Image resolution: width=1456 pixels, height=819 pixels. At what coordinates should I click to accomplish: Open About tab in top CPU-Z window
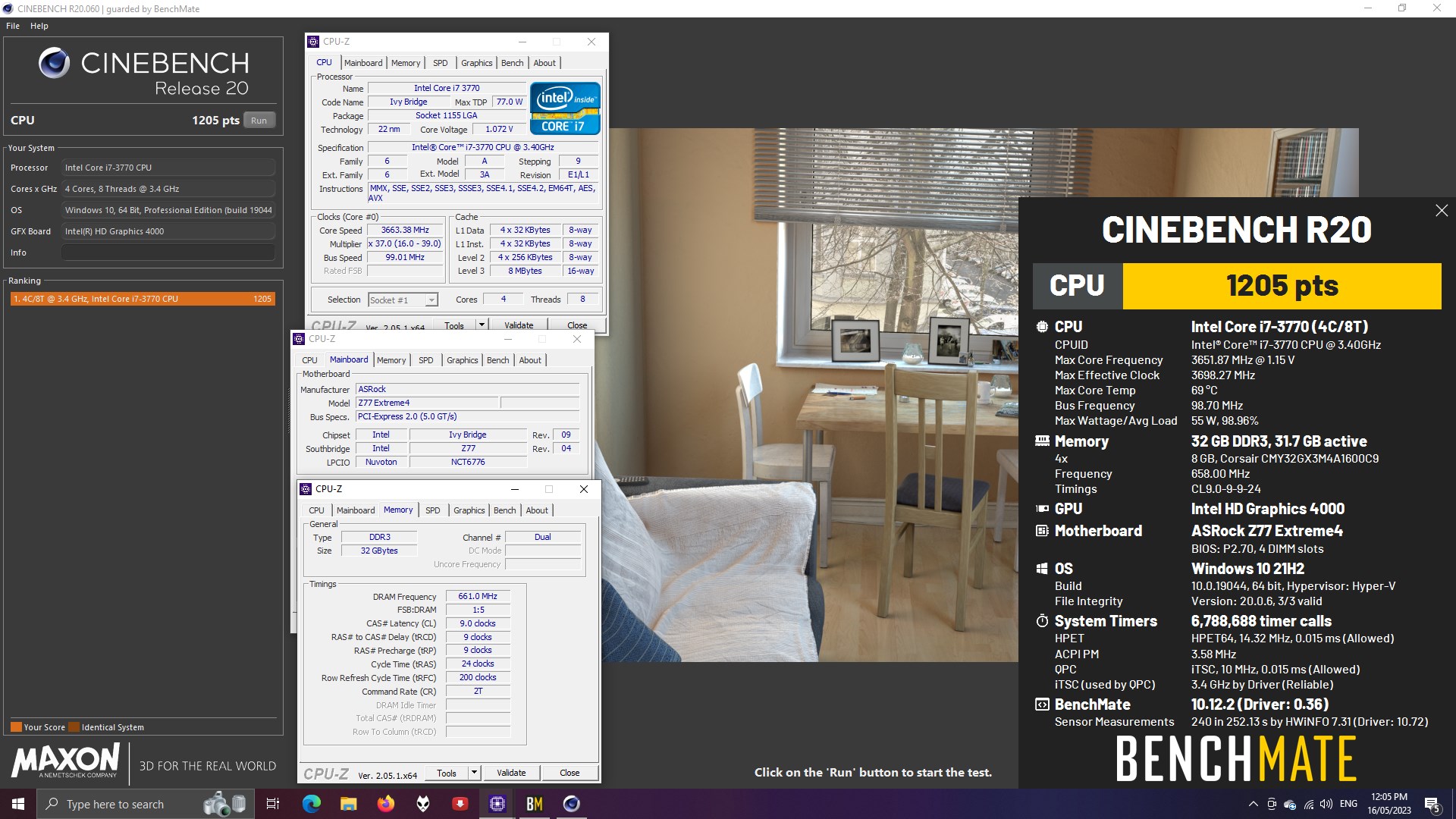pos(544,63)
